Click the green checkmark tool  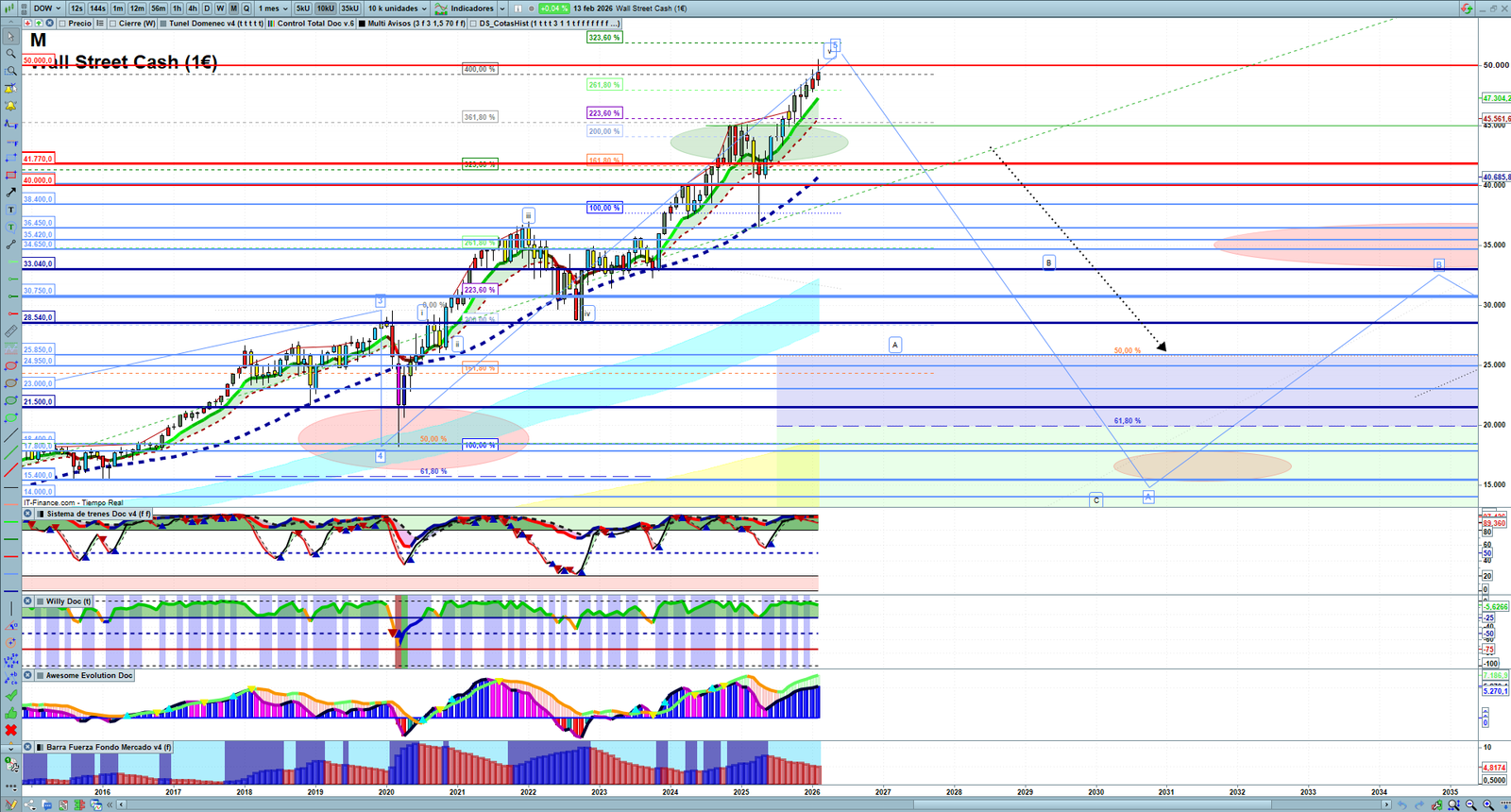pos(10,695)
